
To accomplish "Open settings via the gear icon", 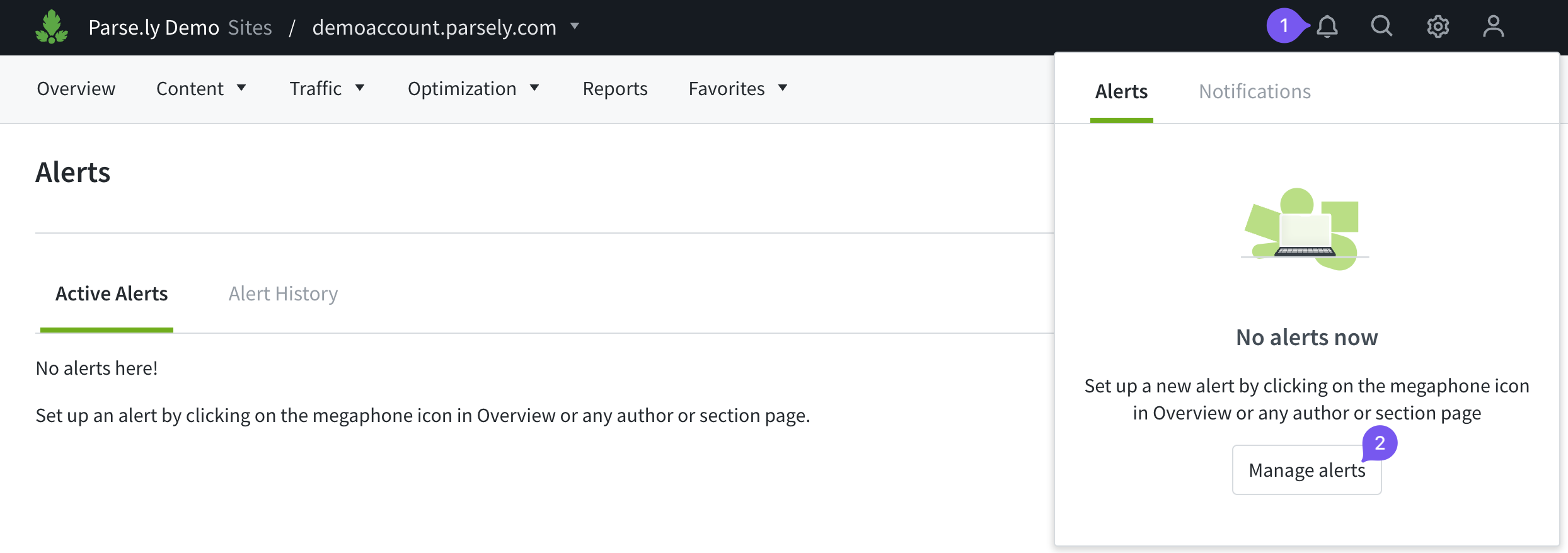I will coord(1438,26).
